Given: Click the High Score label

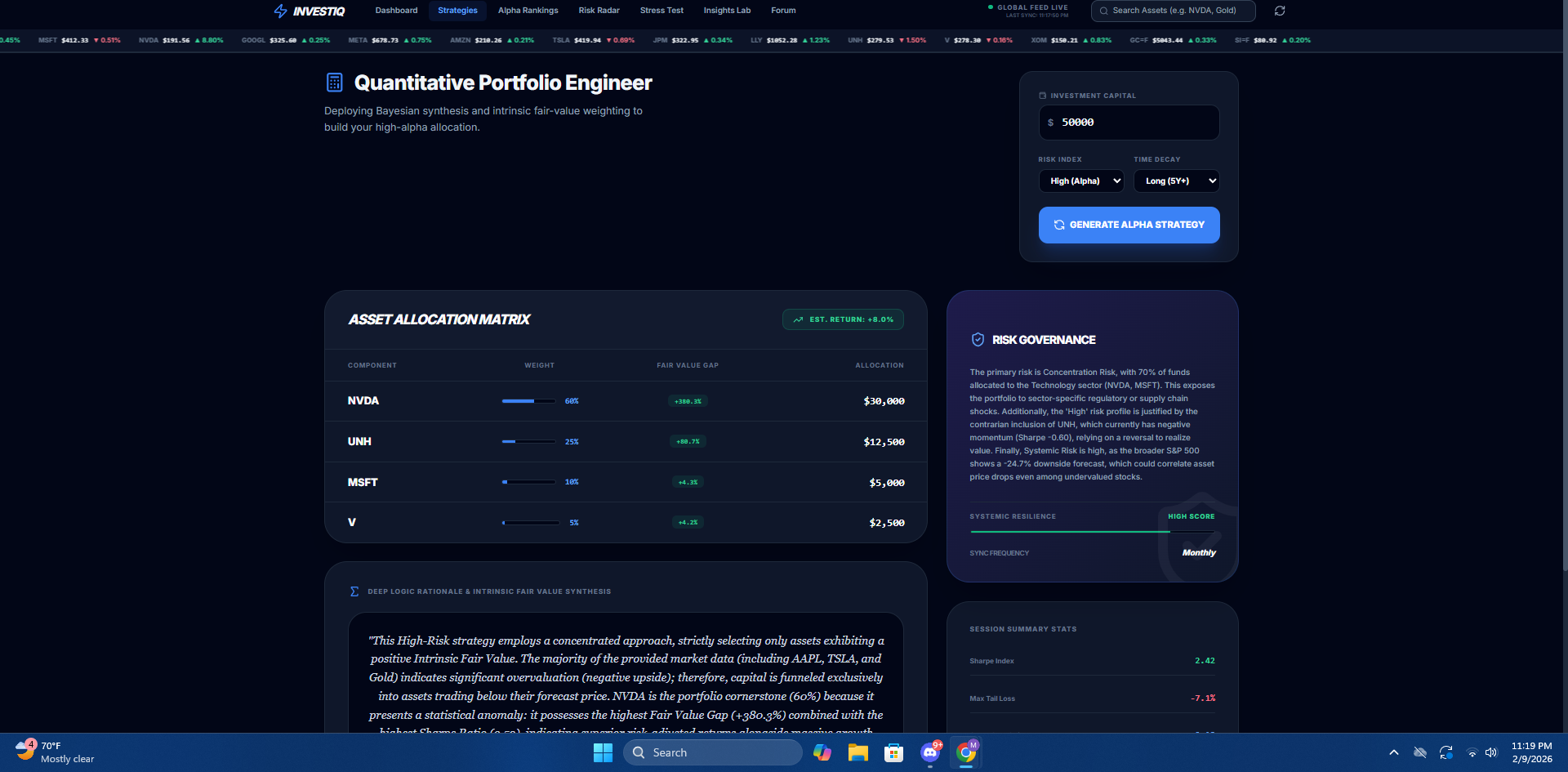Looking at the screenshot, I should coord(1191,516).
